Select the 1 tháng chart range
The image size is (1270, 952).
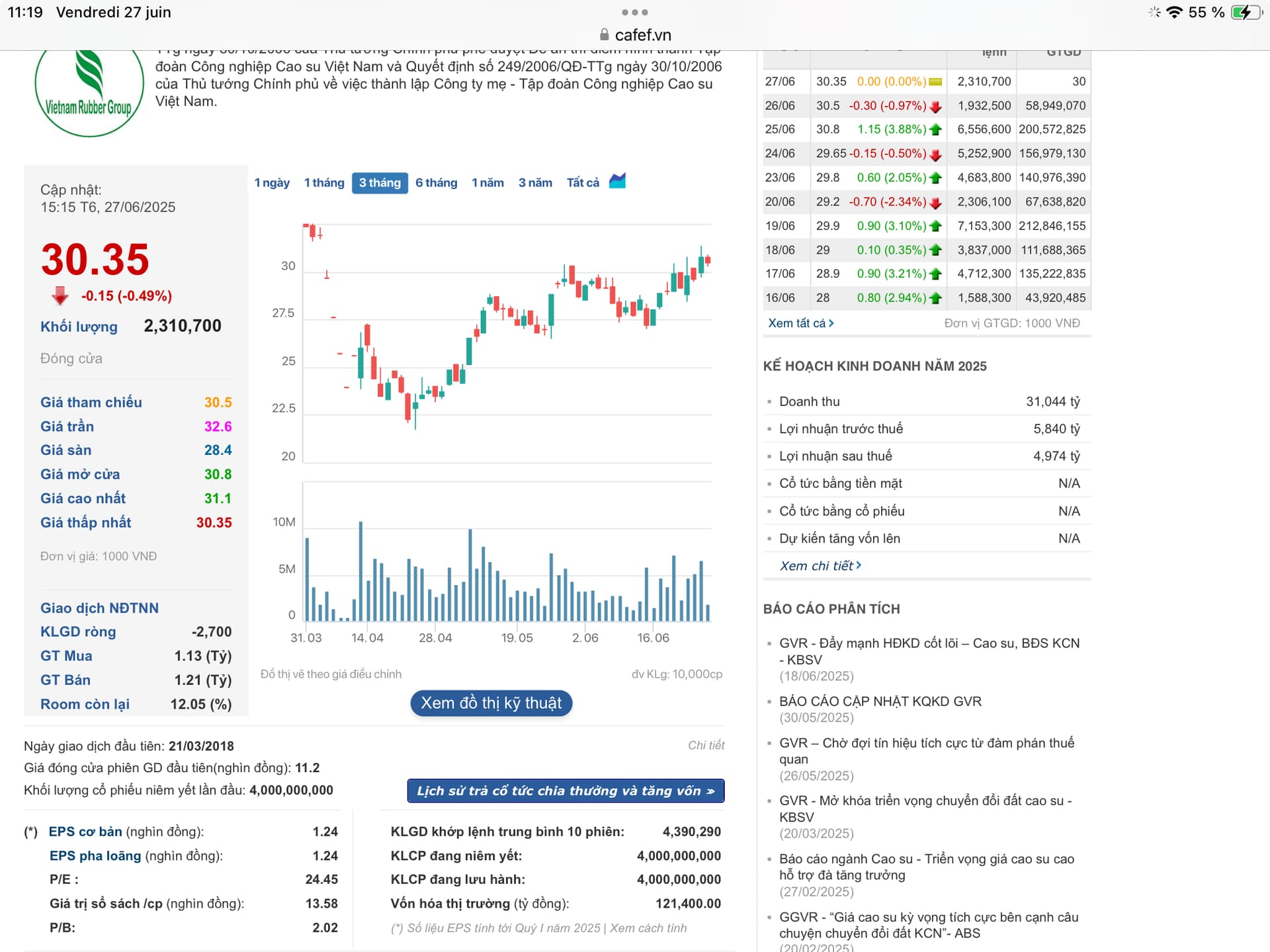point(324,182)
